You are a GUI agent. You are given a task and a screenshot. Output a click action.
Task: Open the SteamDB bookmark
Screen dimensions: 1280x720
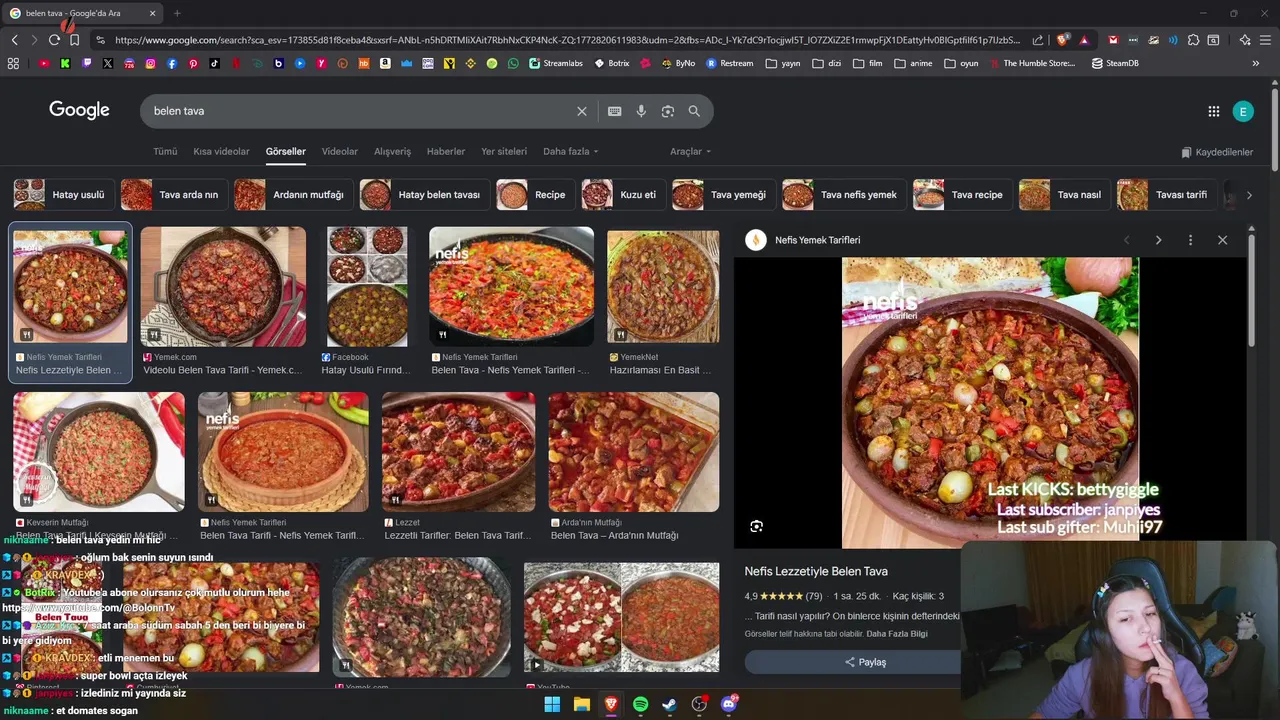pos(1115,63)
